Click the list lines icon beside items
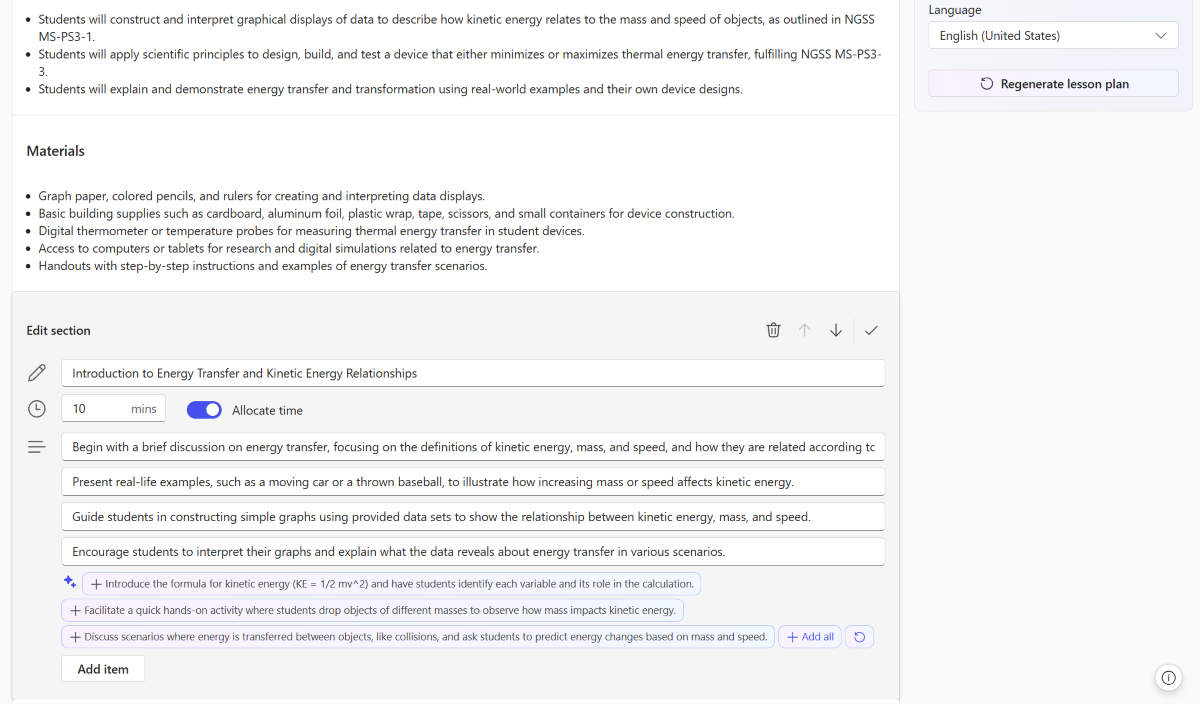1200x704 pixels. [37, 447]
